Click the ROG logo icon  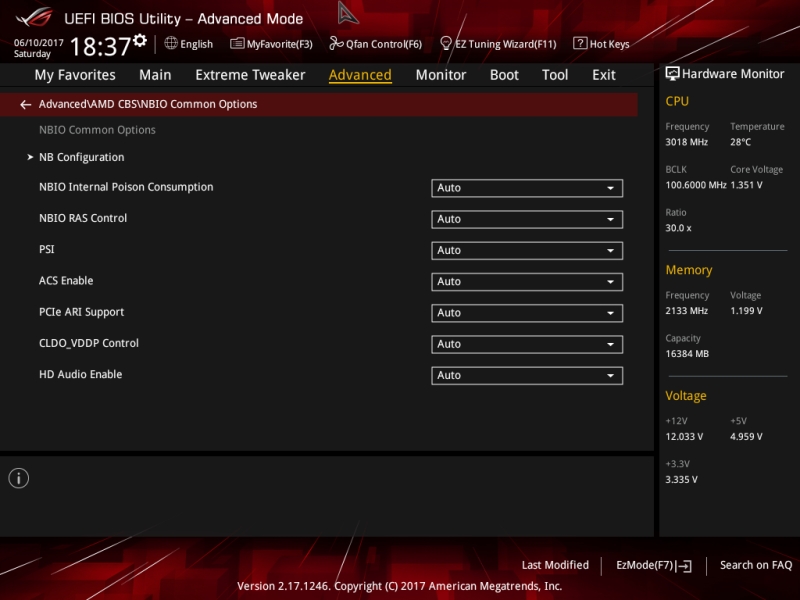pos(34,17)
